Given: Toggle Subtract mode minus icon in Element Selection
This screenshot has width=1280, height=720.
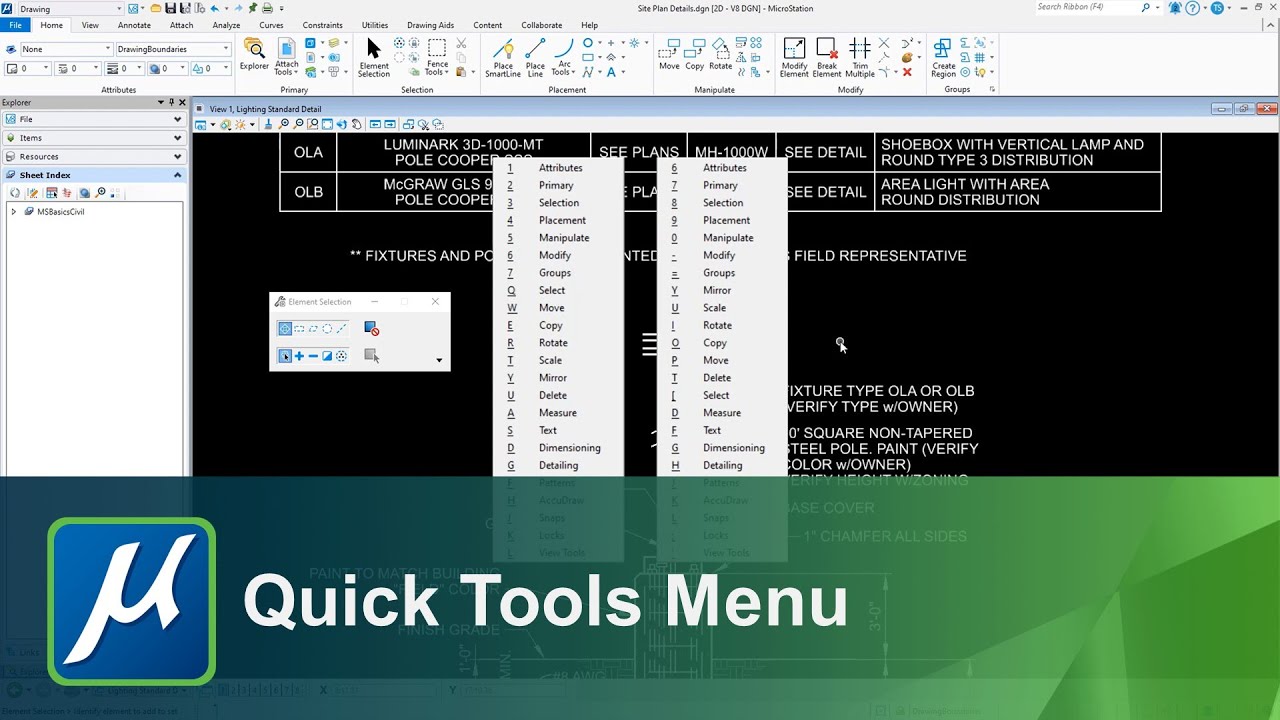Looking at the screenshot, I should (313, 356).
